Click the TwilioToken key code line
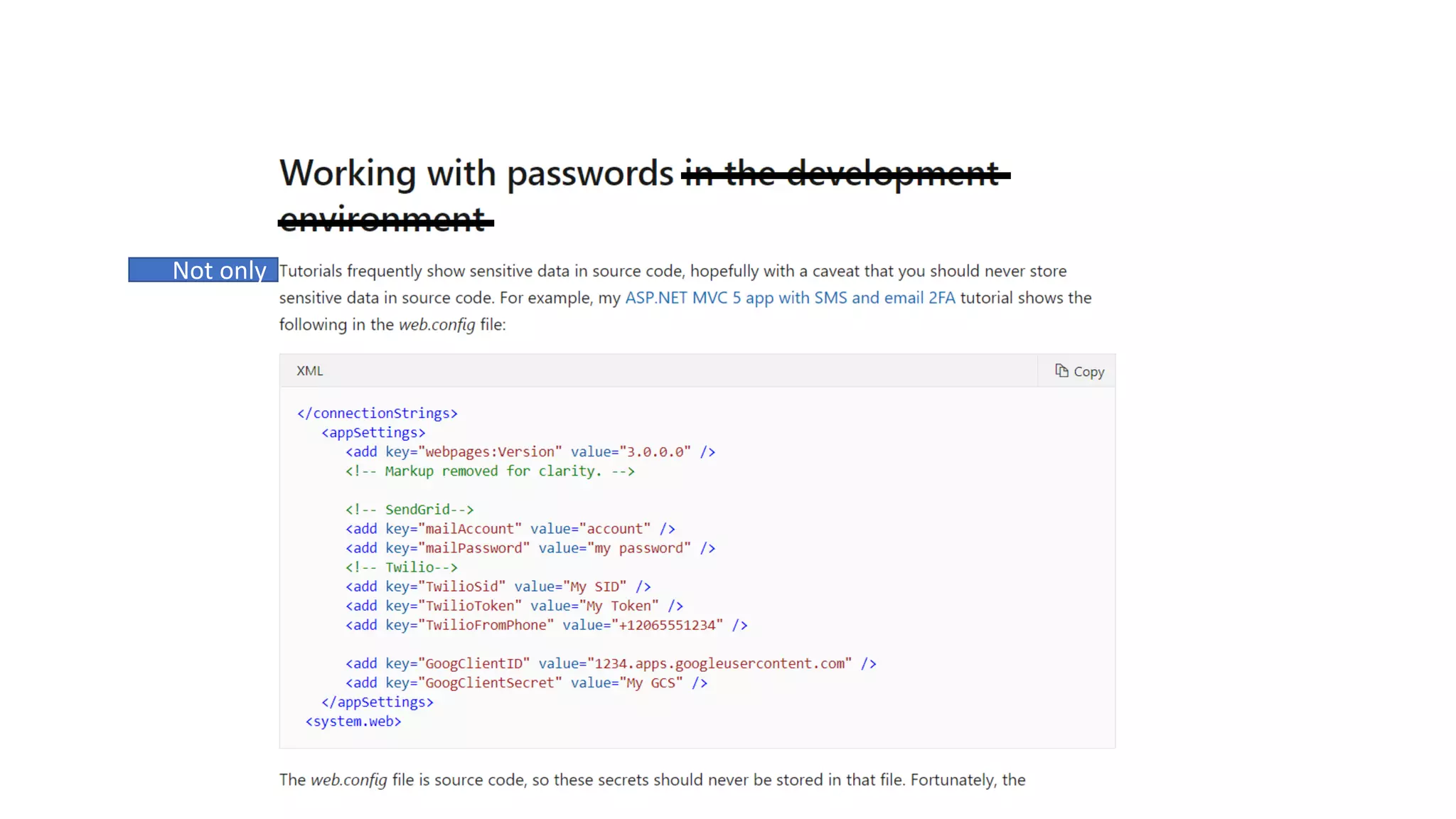 click(x=514, y=606)
